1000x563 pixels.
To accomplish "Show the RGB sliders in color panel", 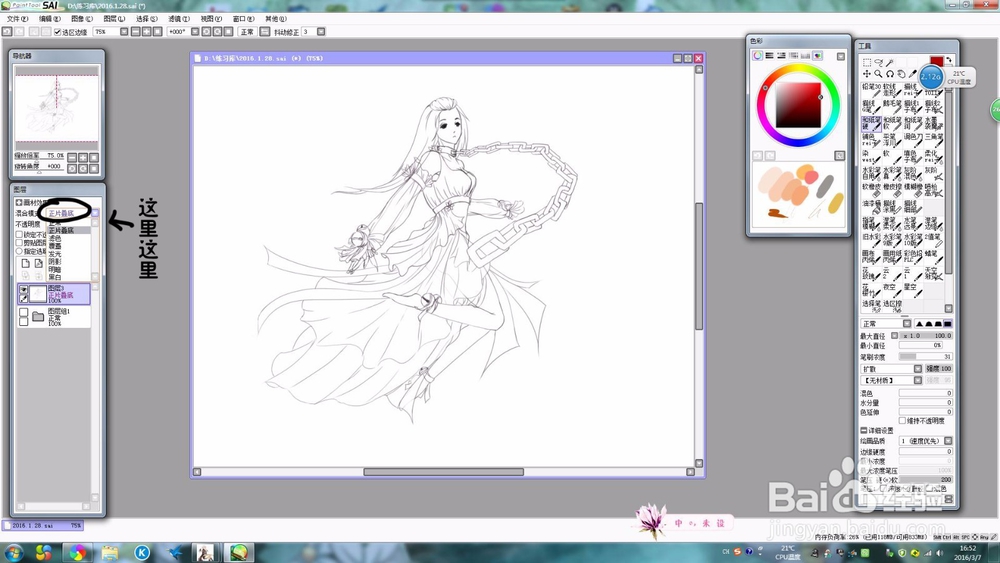I will (769, 56).
